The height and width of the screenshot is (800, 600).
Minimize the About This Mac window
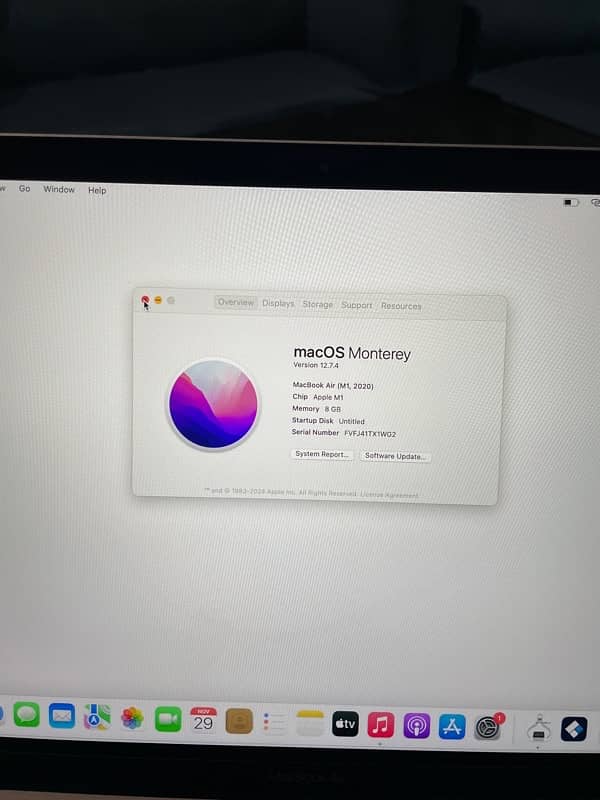click(x=158, y=301)
